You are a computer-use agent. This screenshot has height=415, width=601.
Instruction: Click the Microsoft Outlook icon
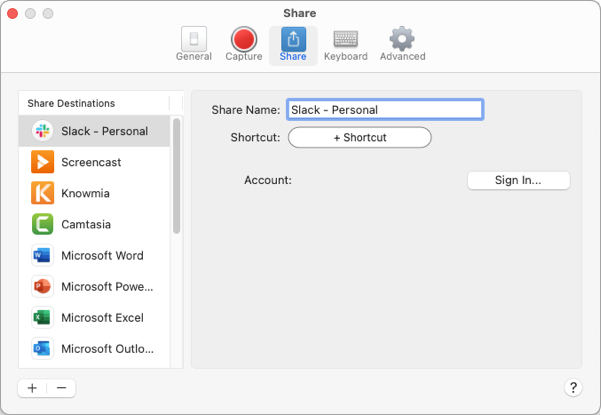pyautogui.click(x=43, y=348)
